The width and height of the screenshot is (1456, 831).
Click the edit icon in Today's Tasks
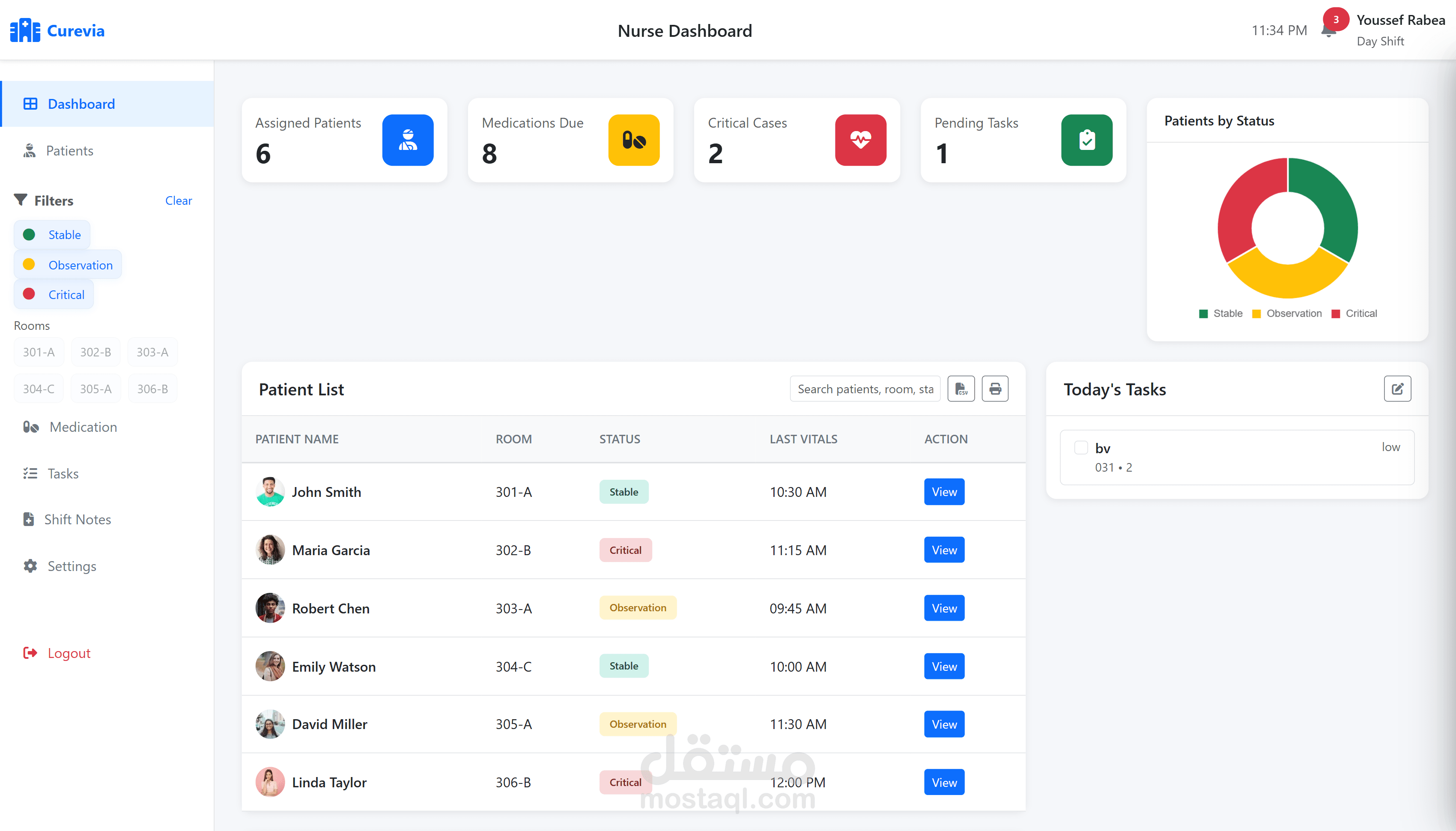pos(1397,389)
